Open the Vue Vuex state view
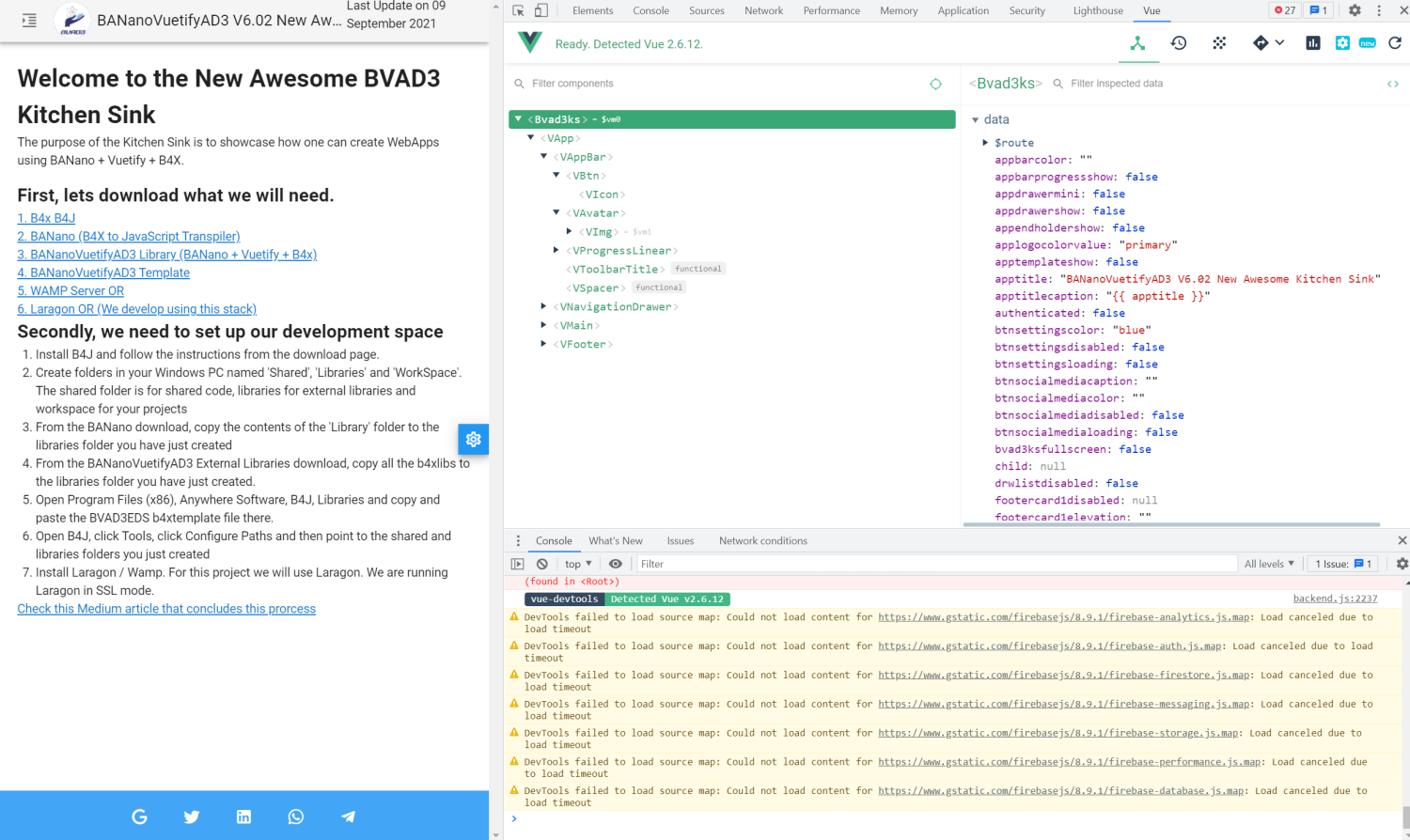 [x=1219, y=43]
